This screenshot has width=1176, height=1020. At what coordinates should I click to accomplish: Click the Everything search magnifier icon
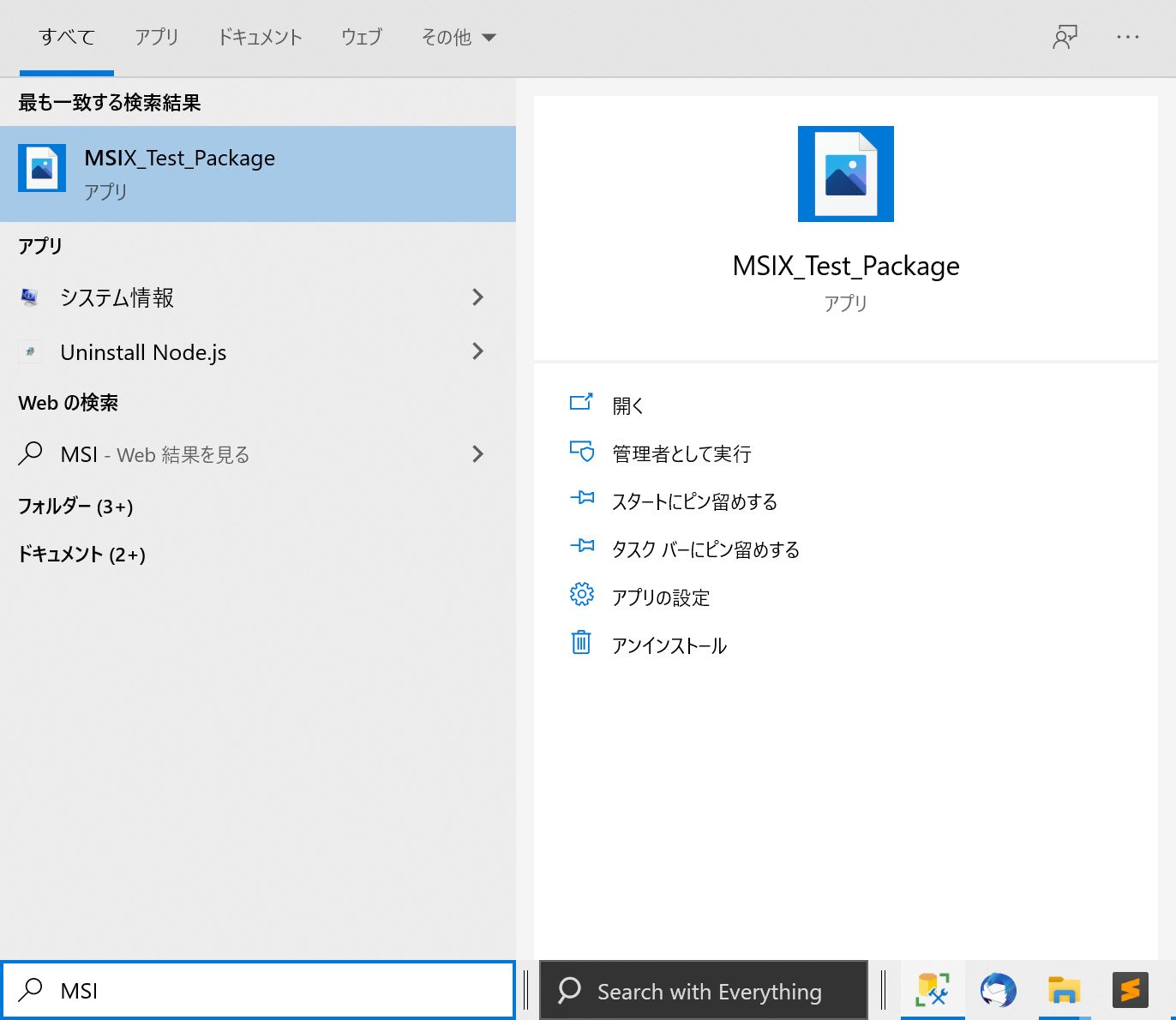(570, 991)
